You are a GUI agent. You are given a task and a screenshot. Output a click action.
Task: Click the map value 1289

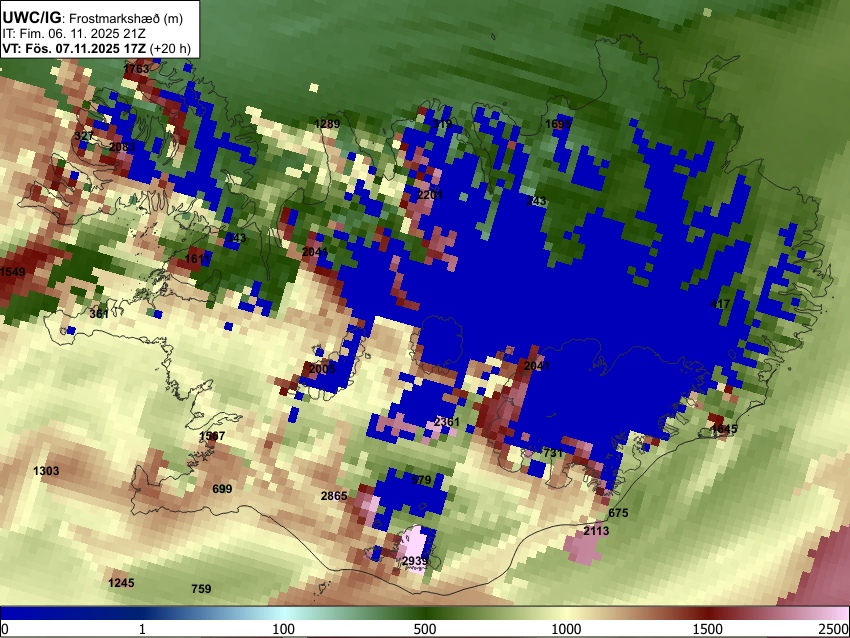tap(327, 124)
